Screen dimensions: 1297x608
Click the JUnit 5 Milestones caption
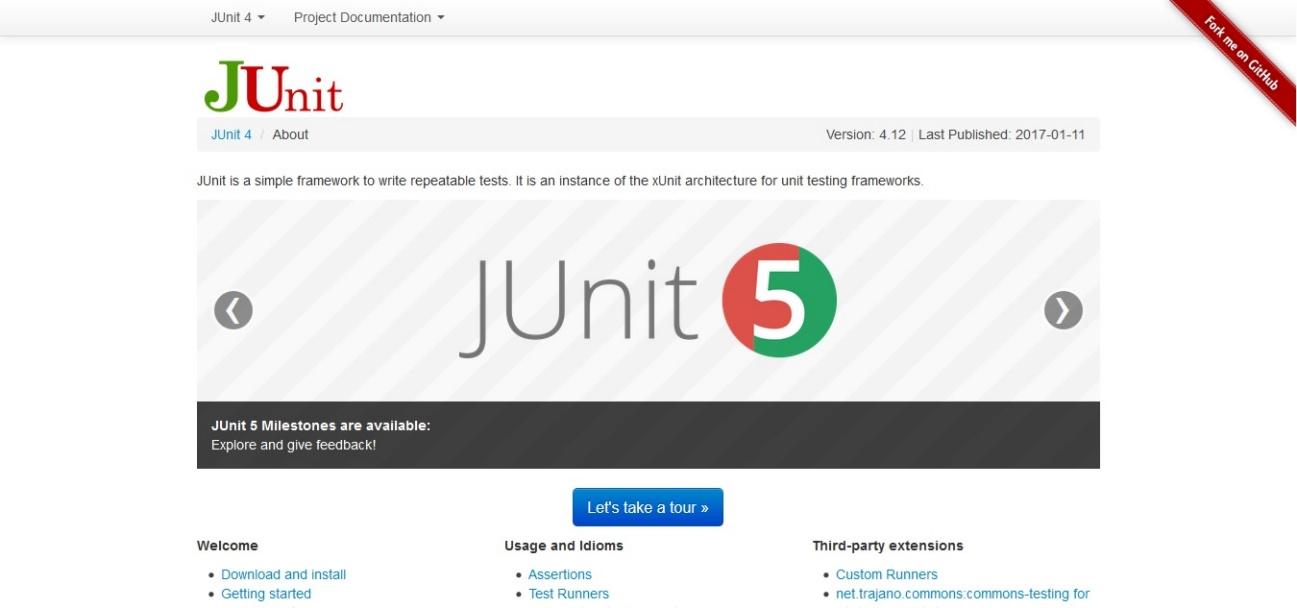[321, 425]
